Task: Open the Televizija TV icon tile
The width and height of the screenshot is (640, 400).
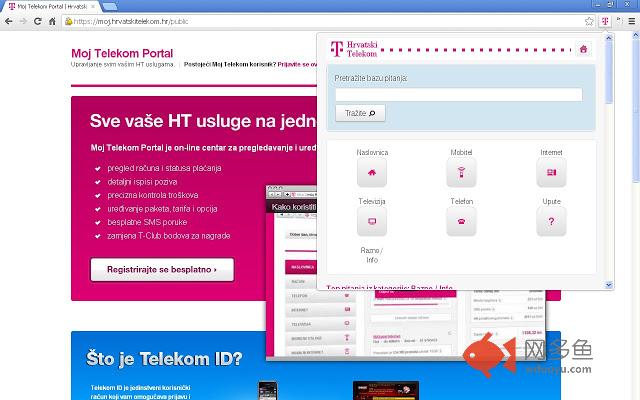Action: click(372, 221)
